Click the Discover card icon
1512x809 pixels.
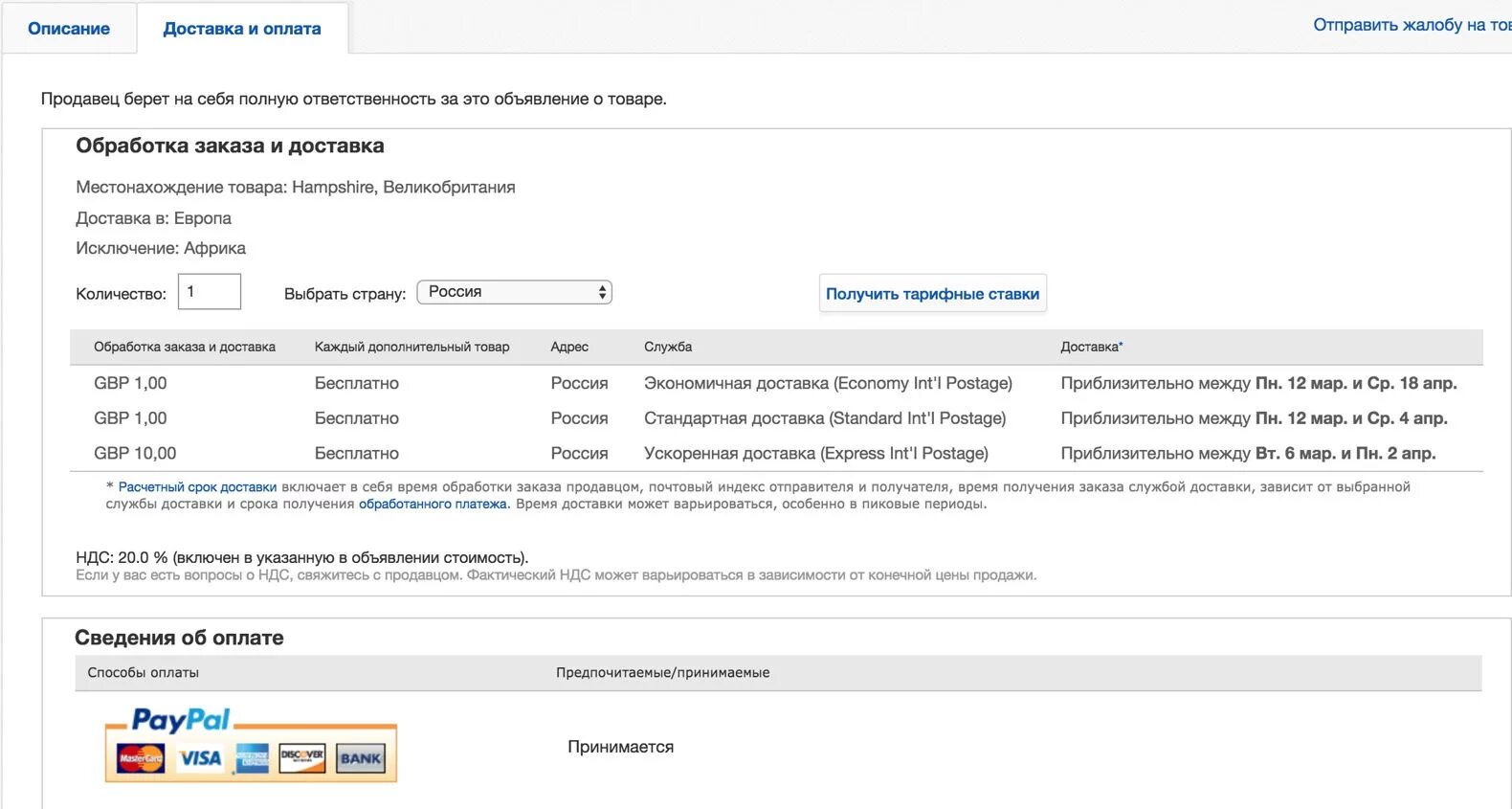(x=302, y=758)
